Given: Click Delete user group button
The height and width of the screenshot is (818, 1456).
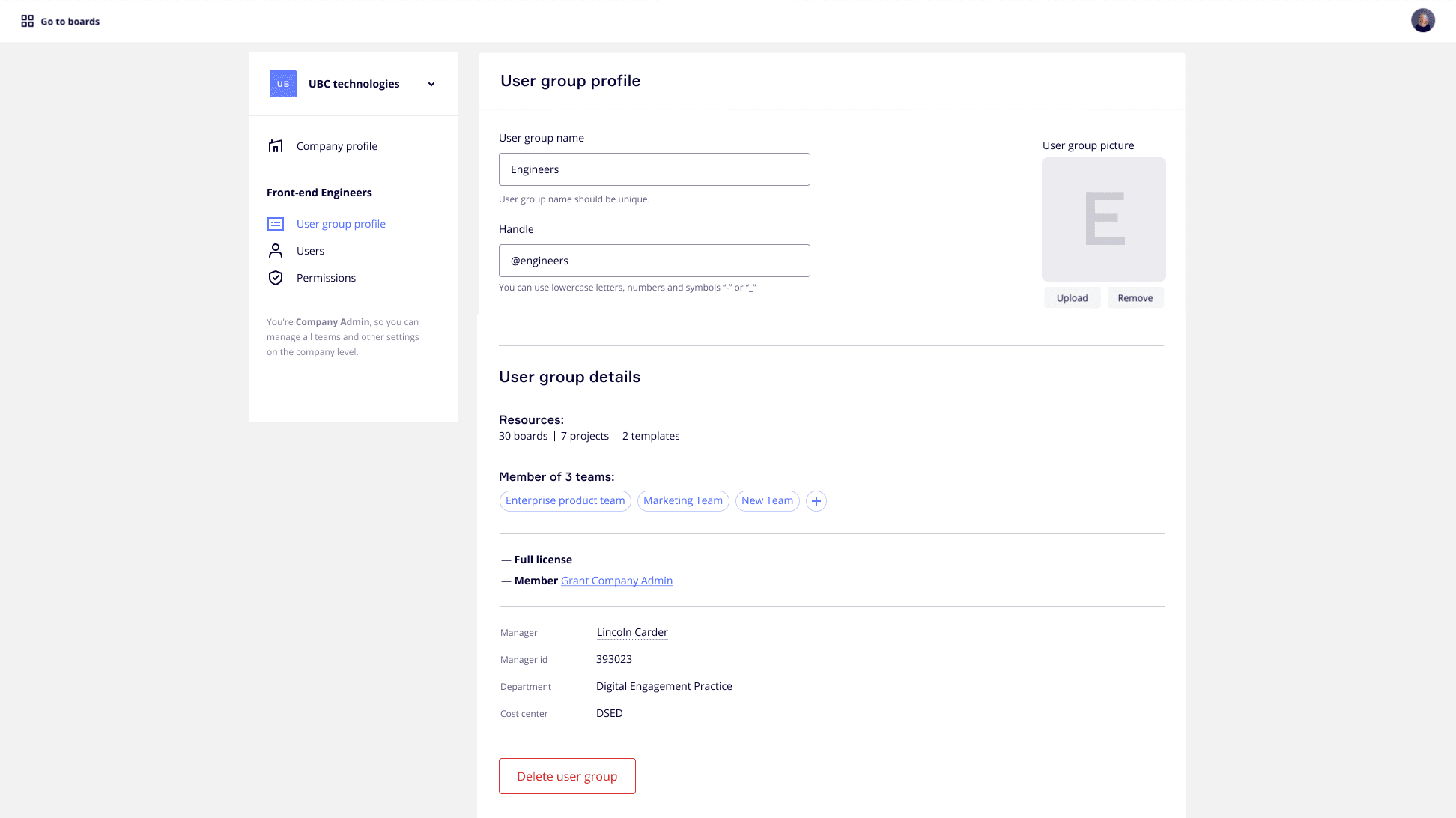Looking at the screenshot, I should [567, 776].
